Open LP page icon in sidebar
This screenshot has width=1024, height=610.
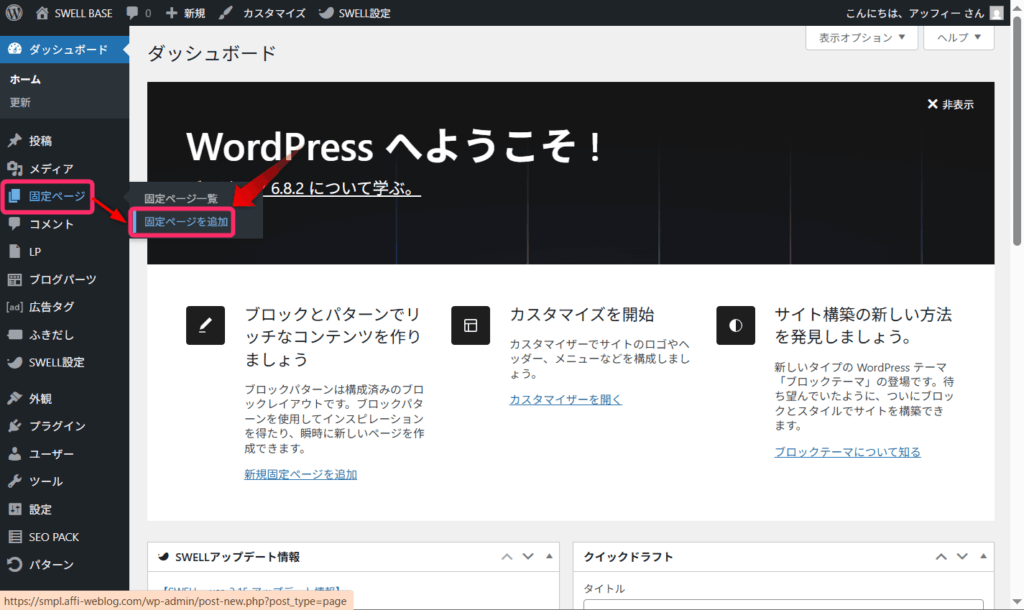pyautogui.click(x=14, y=251)
